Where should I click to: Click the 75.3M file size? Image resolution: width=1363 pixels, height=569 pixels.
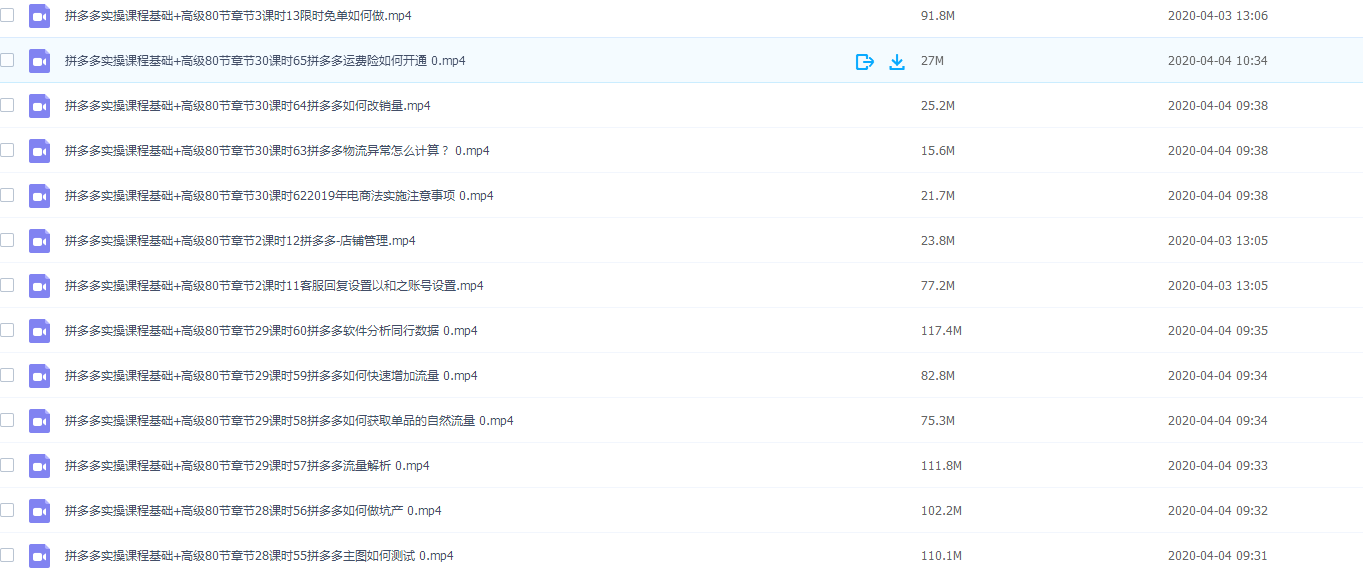coord(938,421)
